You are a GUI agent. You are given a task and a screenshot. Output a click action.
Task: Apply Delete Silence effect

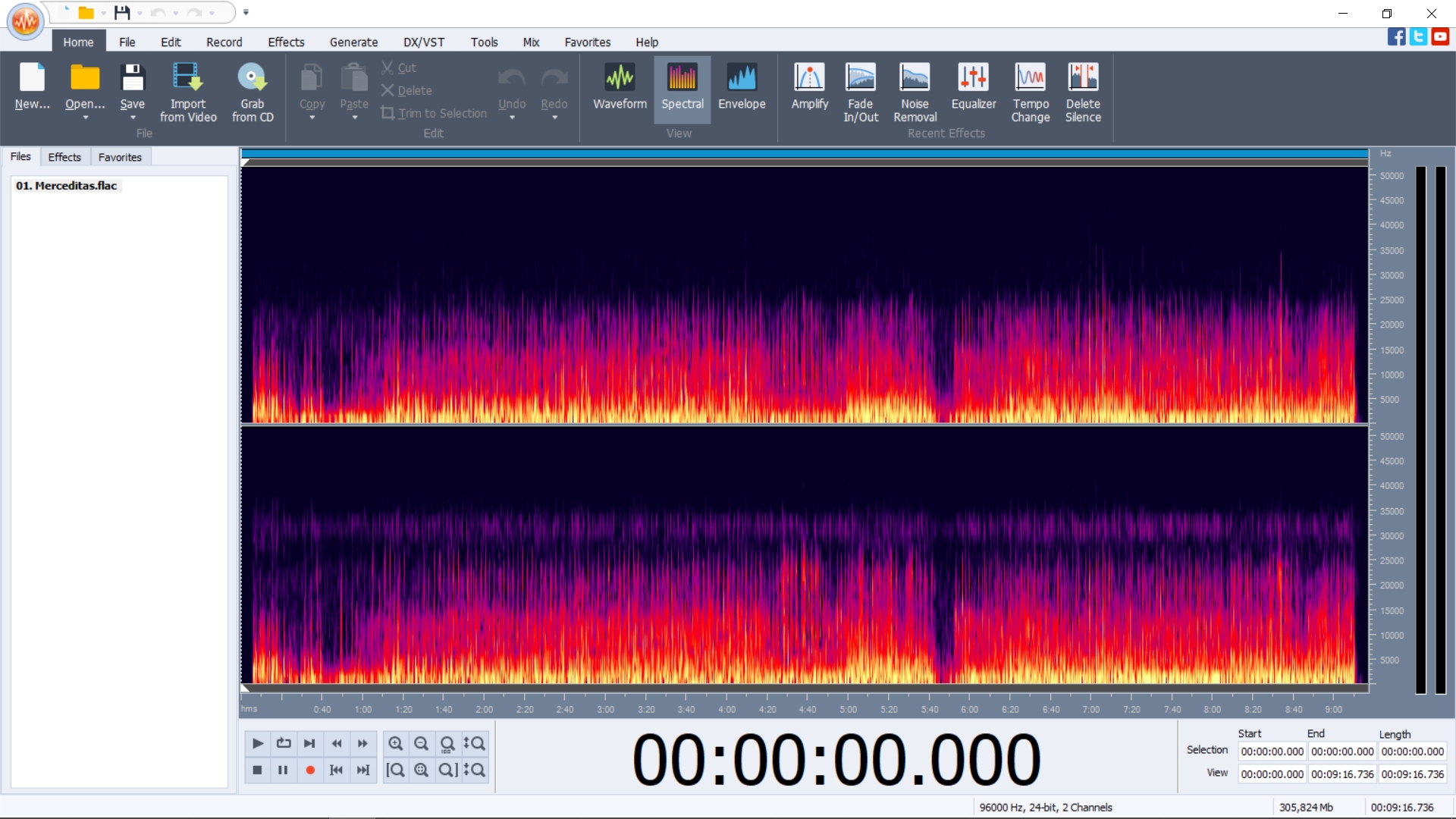click(x=1083, y=91)
